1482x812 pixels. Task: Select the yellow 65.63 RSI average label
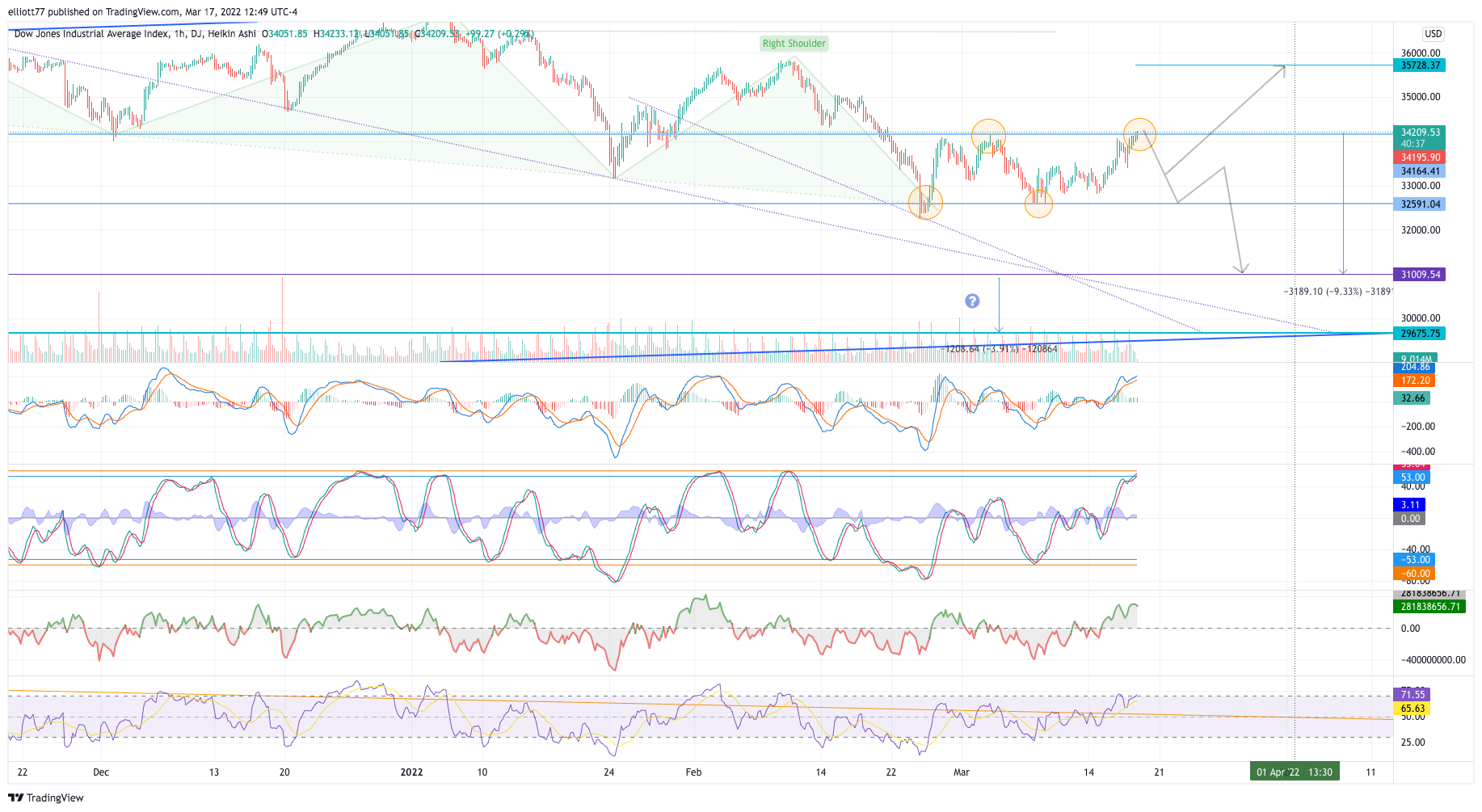coord(1412,709)
